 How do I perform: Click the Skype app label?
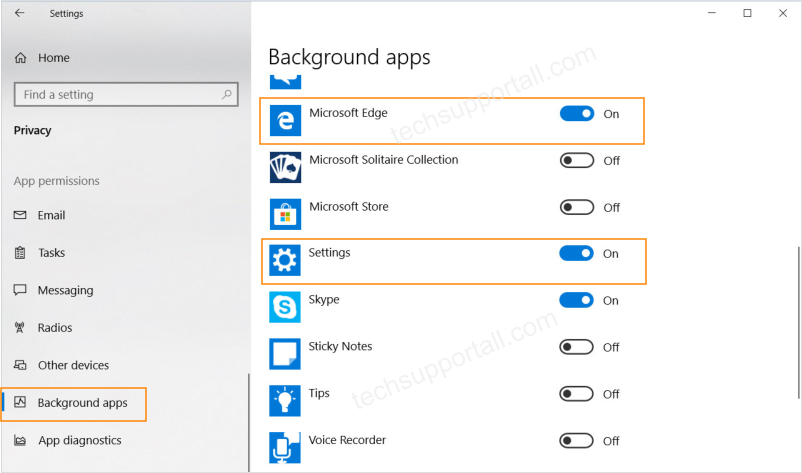324,300
